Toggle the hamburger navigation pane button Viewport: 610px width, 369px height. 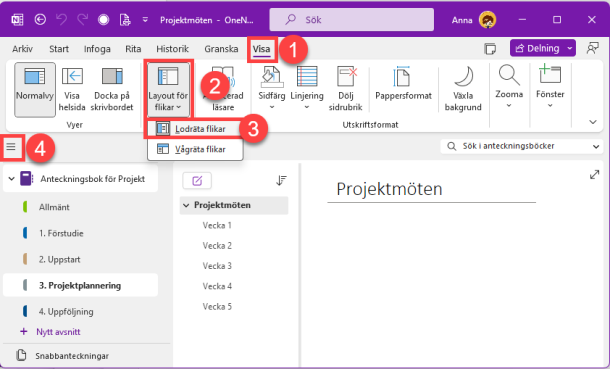pos(11,147)
